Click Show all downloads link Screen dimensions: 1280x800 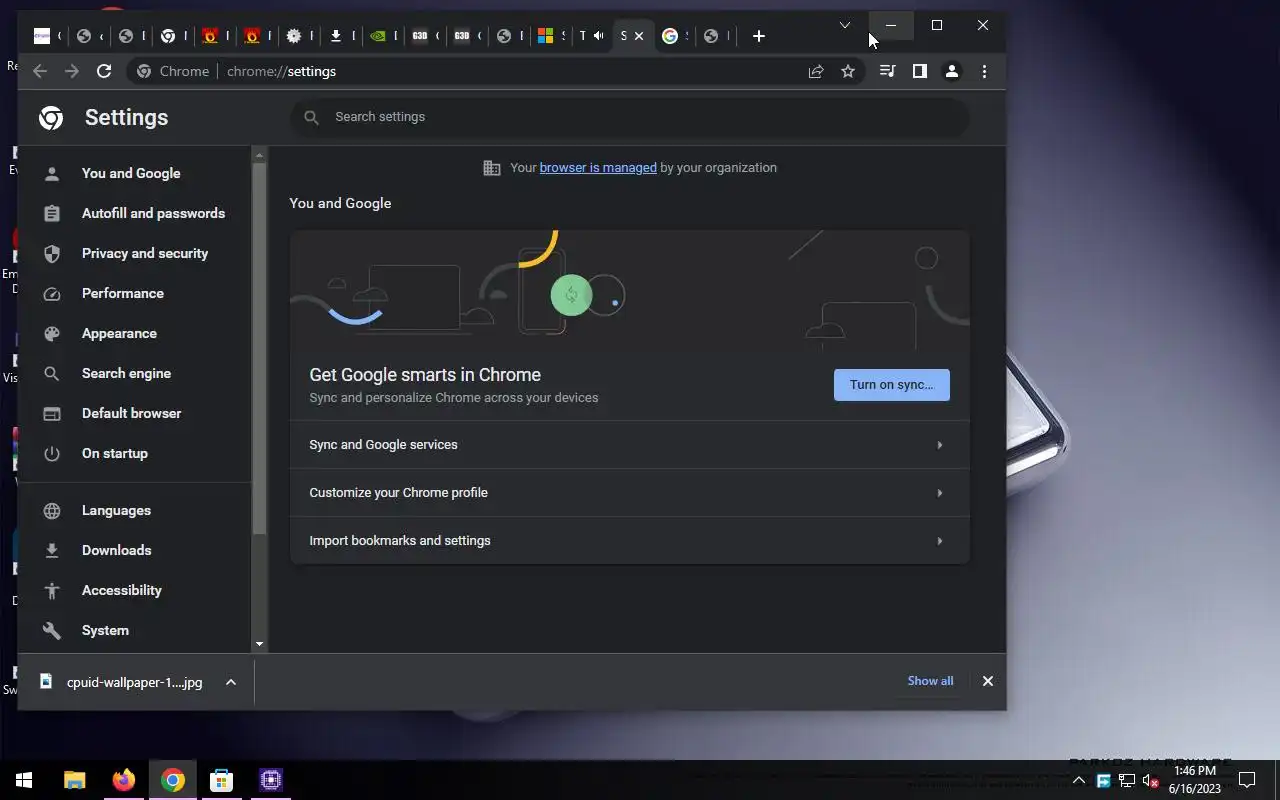click(930, 681)
